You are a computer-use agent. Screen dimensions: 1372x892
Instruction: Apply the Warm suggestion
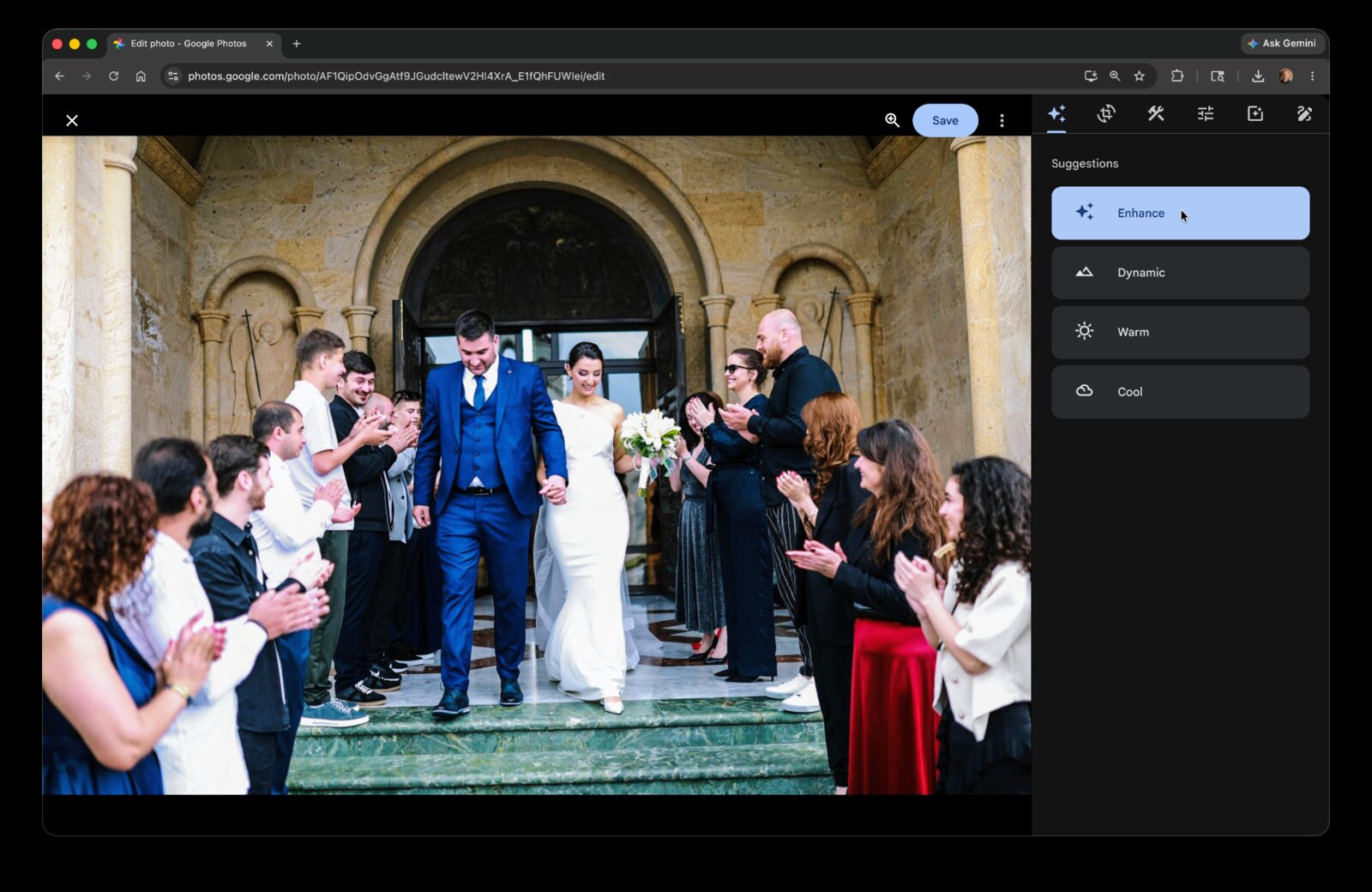tap(1180, 332)
